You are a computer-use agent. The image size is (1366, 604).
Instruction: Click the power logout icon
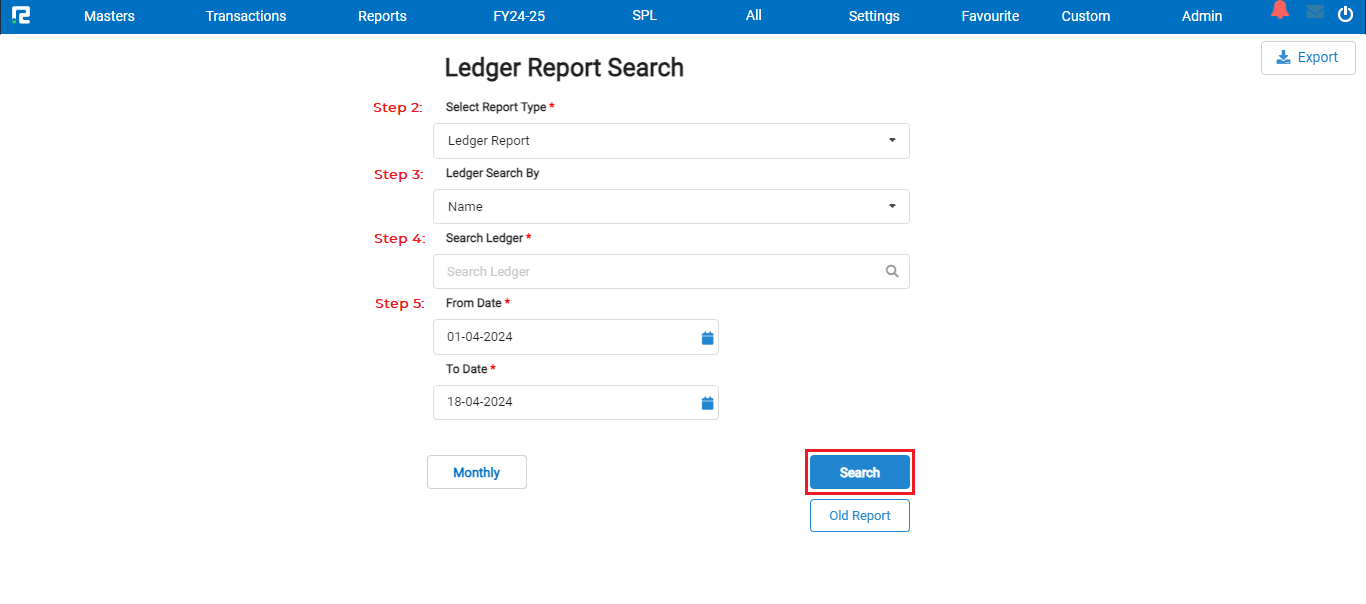(x=1345, y=14)
